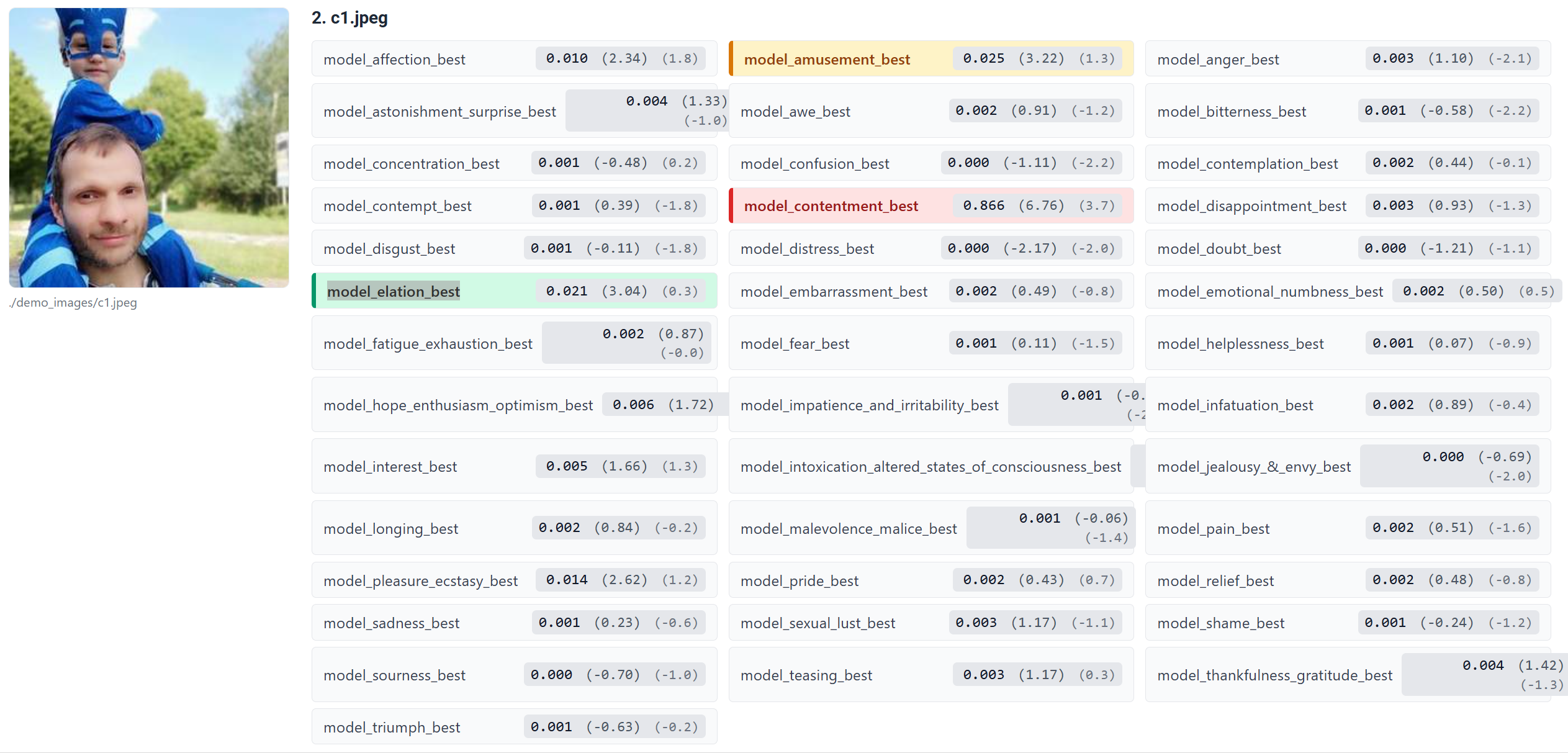Click the green model_elation_best label
This screenshot has width=1568, height=753.
tap(394, 291)
